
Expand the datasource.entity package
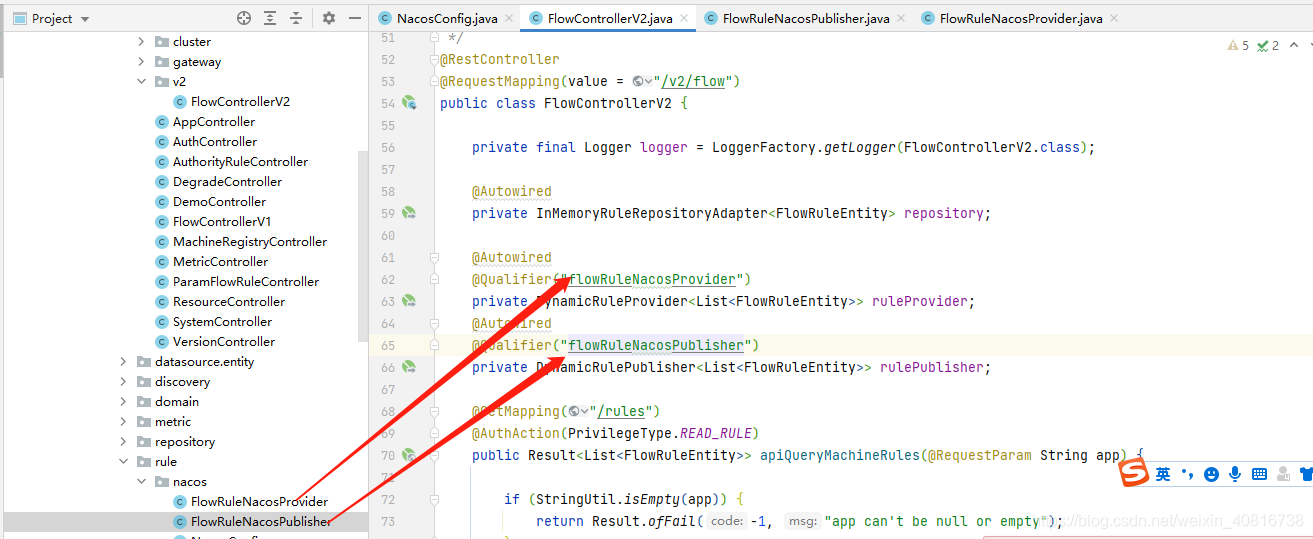tap(123, 361)
